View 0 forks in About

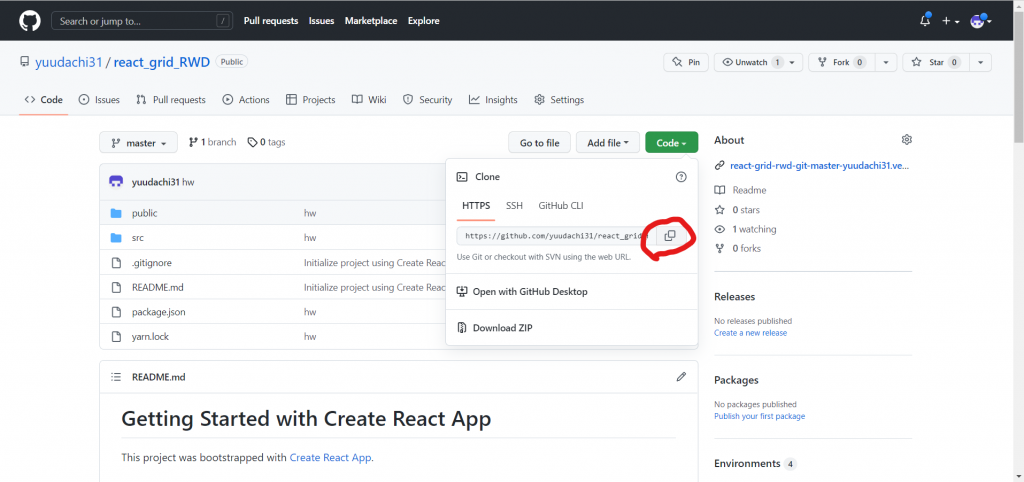(x=738, y=248)
